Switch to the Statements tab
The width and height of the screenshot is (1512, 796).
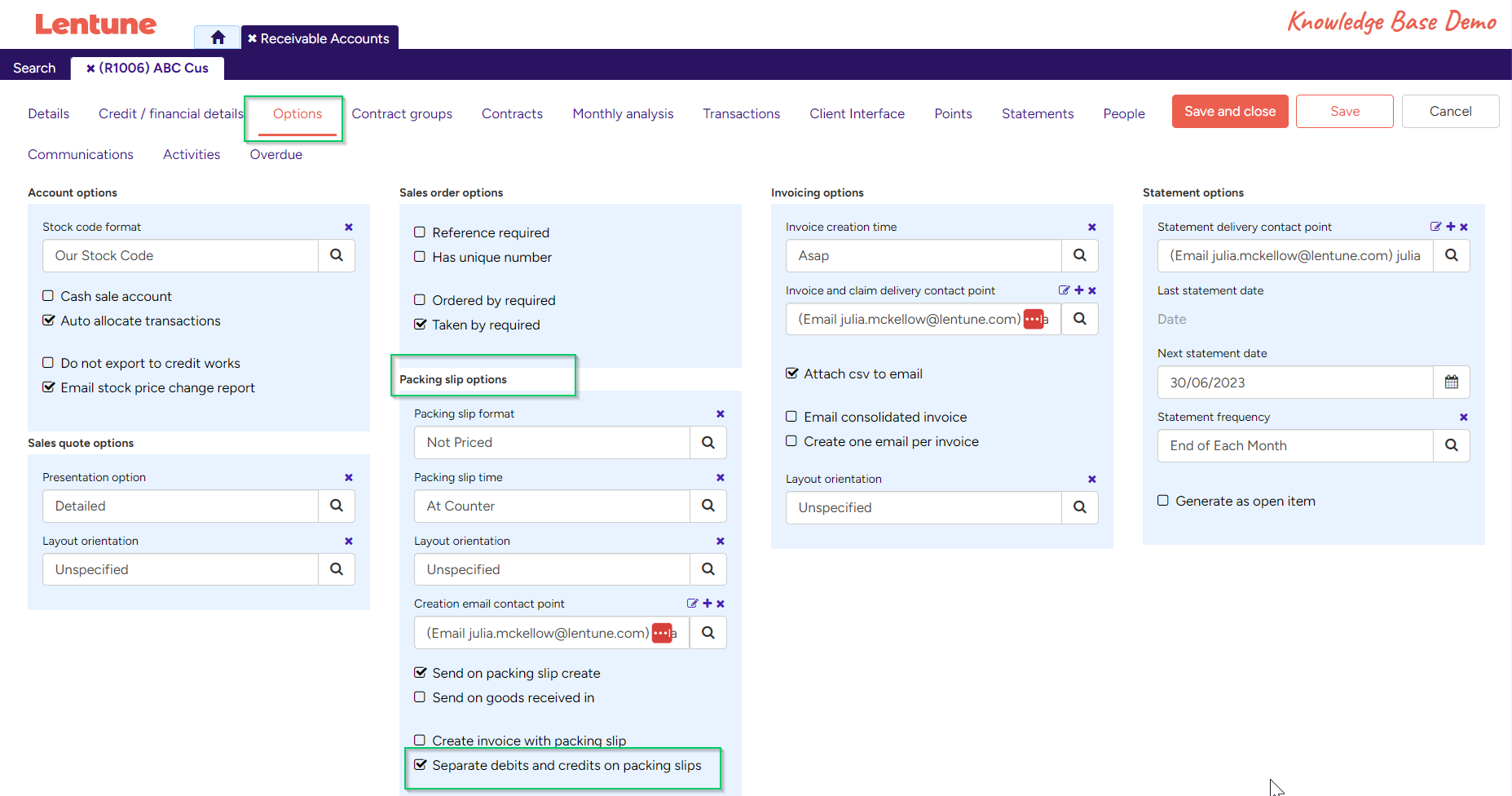point(1038,113)
